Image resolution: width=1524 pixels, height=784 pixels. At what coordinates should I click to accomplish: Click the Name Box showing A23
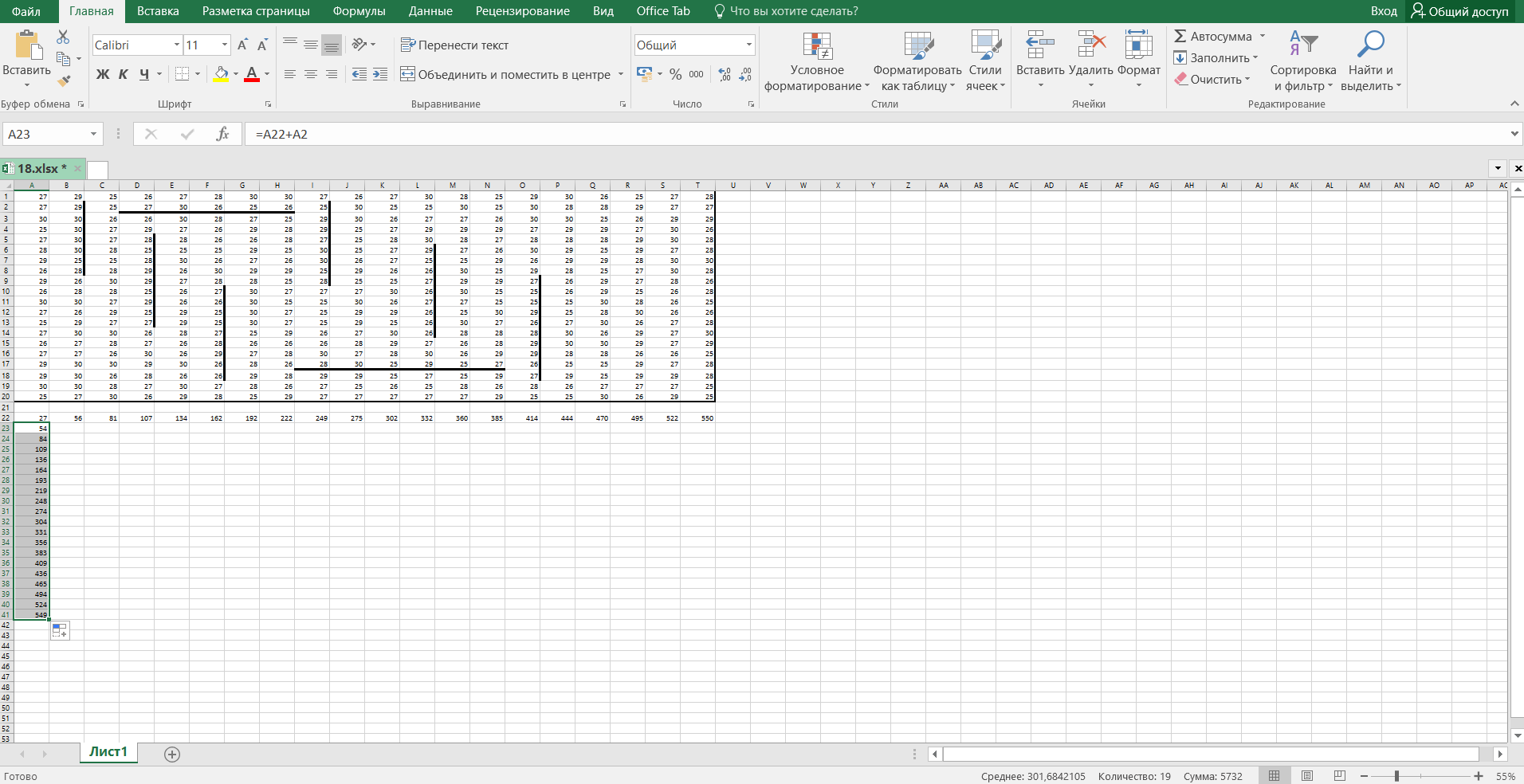click(x=53, y=134)
